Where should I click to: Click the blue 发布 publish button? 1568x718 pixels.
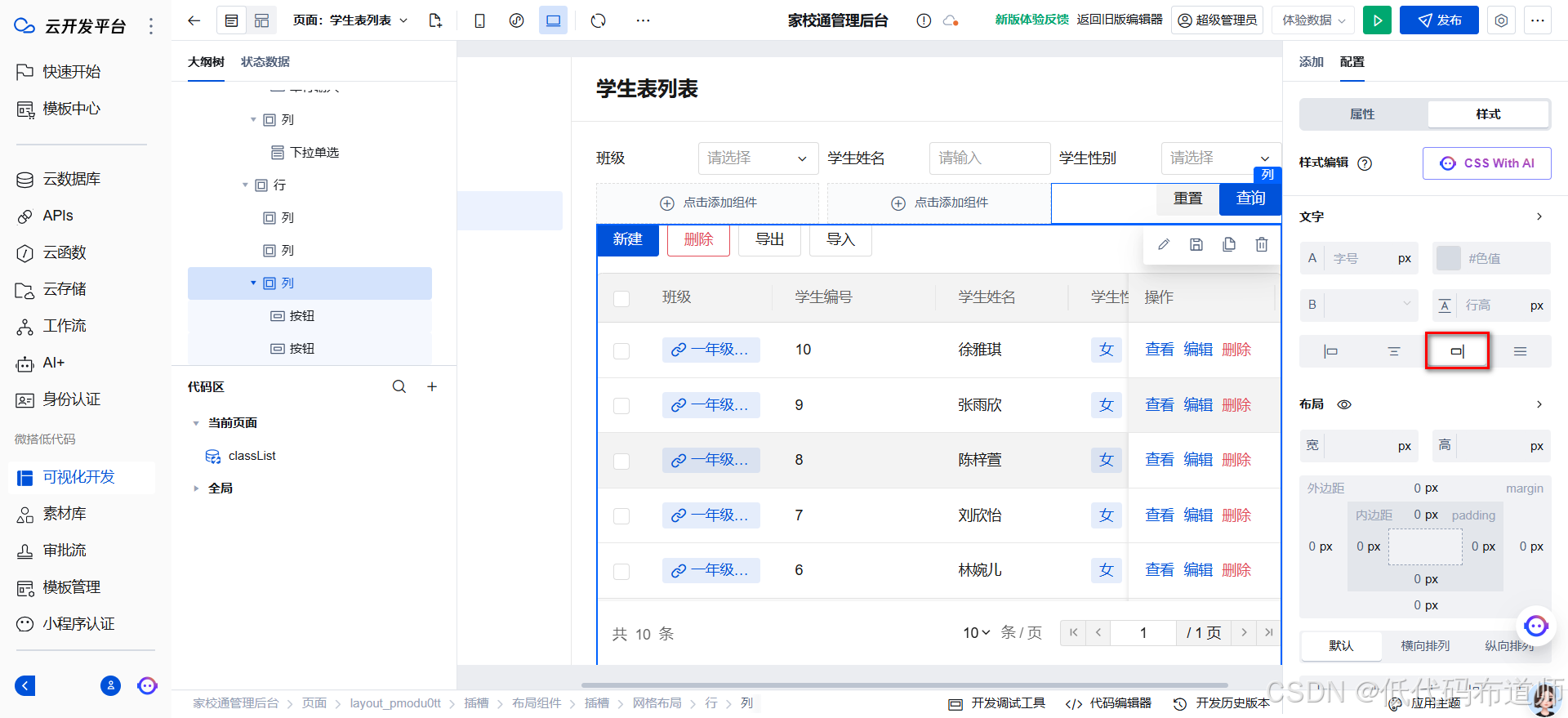click(1439, 20)
